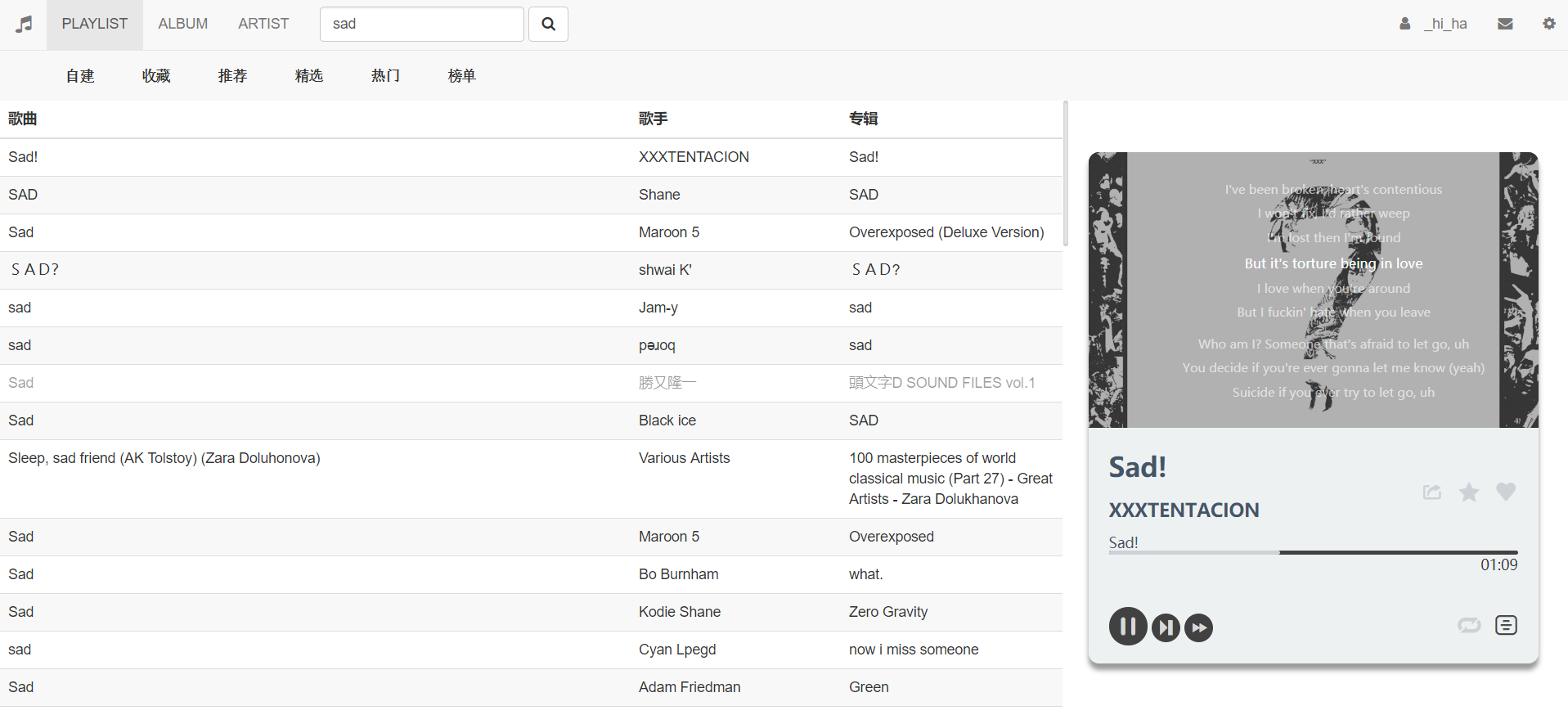
Task: Click the results list scrollbar
Action: tap(1065, 173)
